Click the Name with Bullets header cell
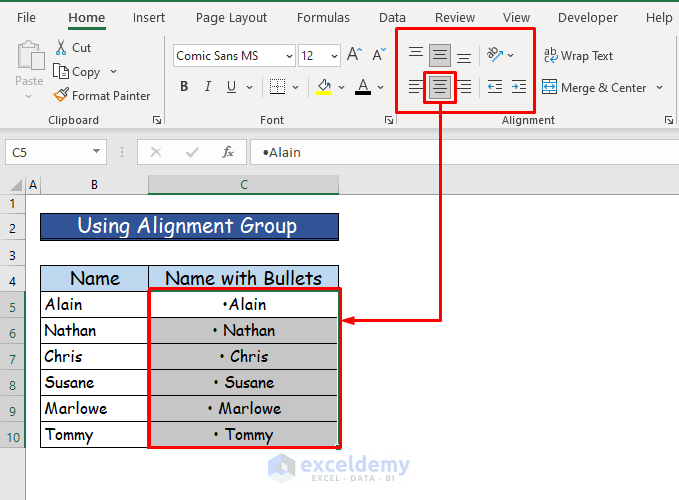This screenshot has height=500, width=679. point(243,278)
